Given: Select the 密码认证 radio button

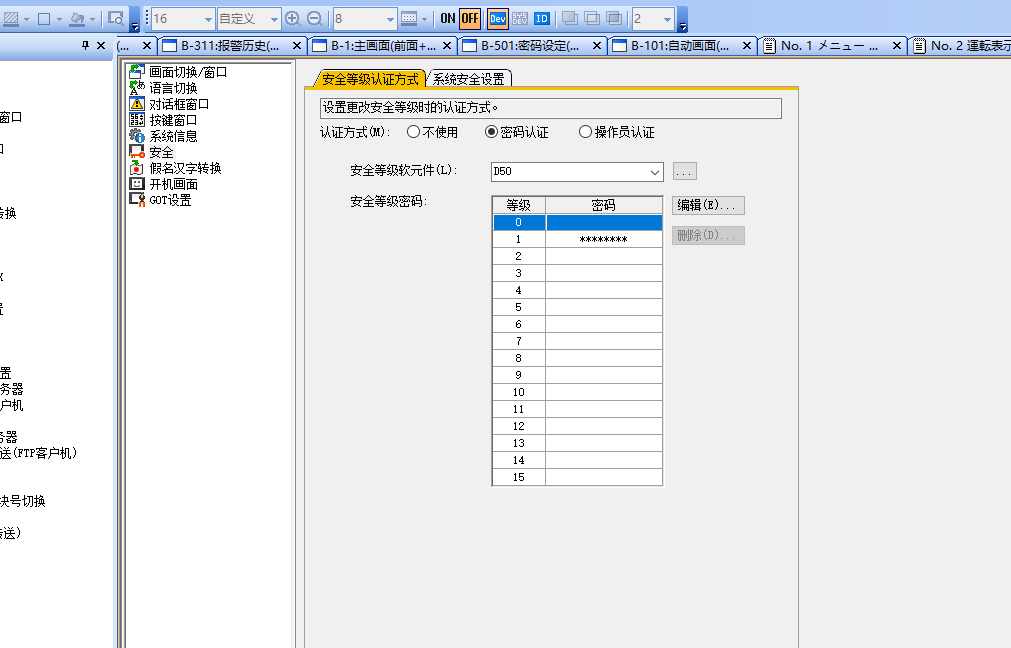Looking at the screenshot, I should tap(491, 132).
